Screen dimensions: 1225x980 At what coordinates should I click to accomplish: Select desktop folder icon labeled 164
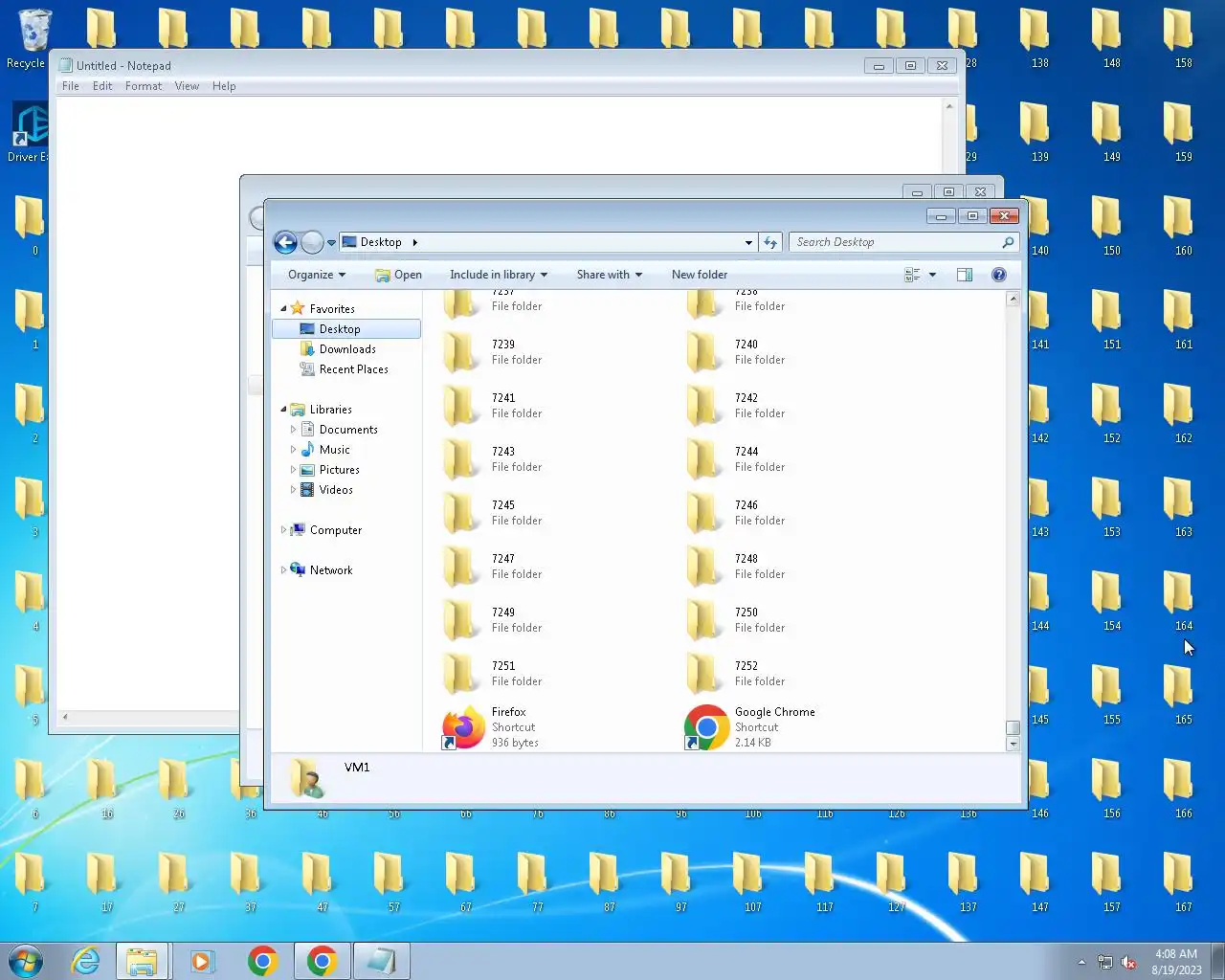[1178, 591]
